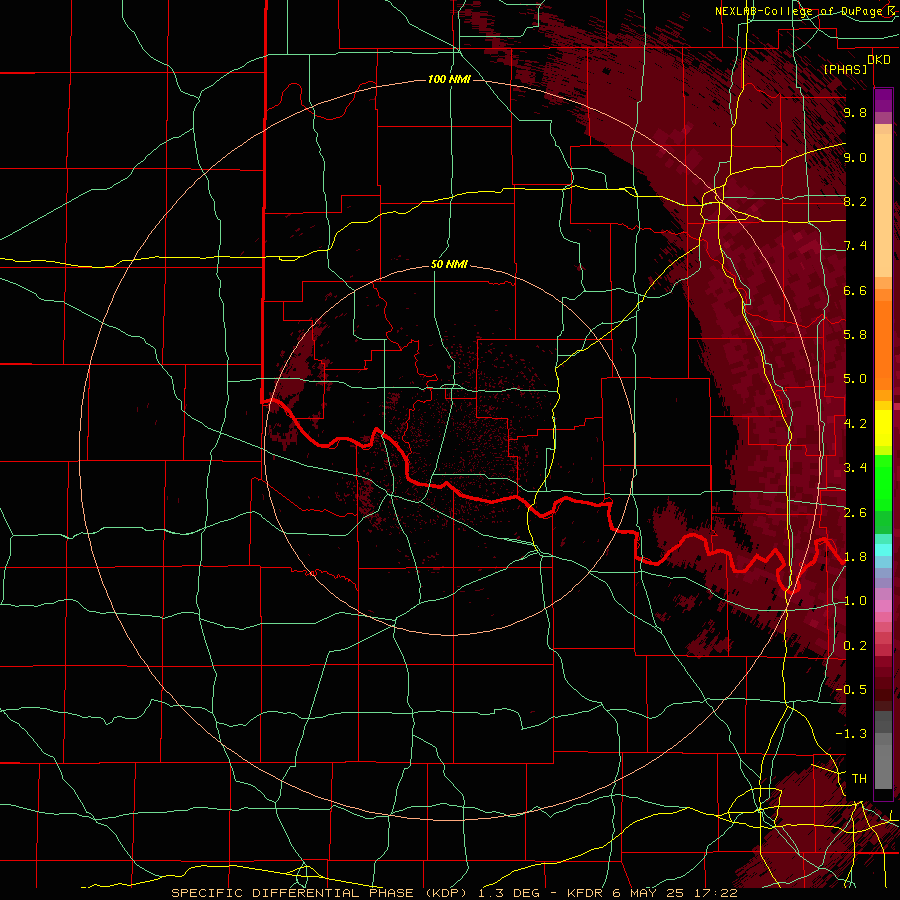Viewport: 900px width, 900px height.
Task: Click the "KFDR" radar site identifier
Action: [x=584, y=893]
